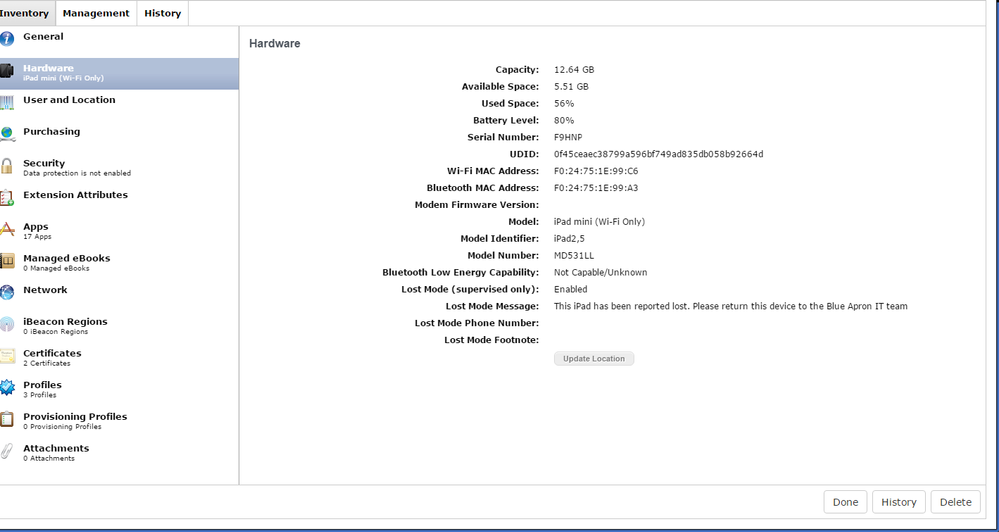Viewport: 999px width, 532px height.
Task: Click the Provisioning Profiles clipboard icon
Action: tap(6, 419)
